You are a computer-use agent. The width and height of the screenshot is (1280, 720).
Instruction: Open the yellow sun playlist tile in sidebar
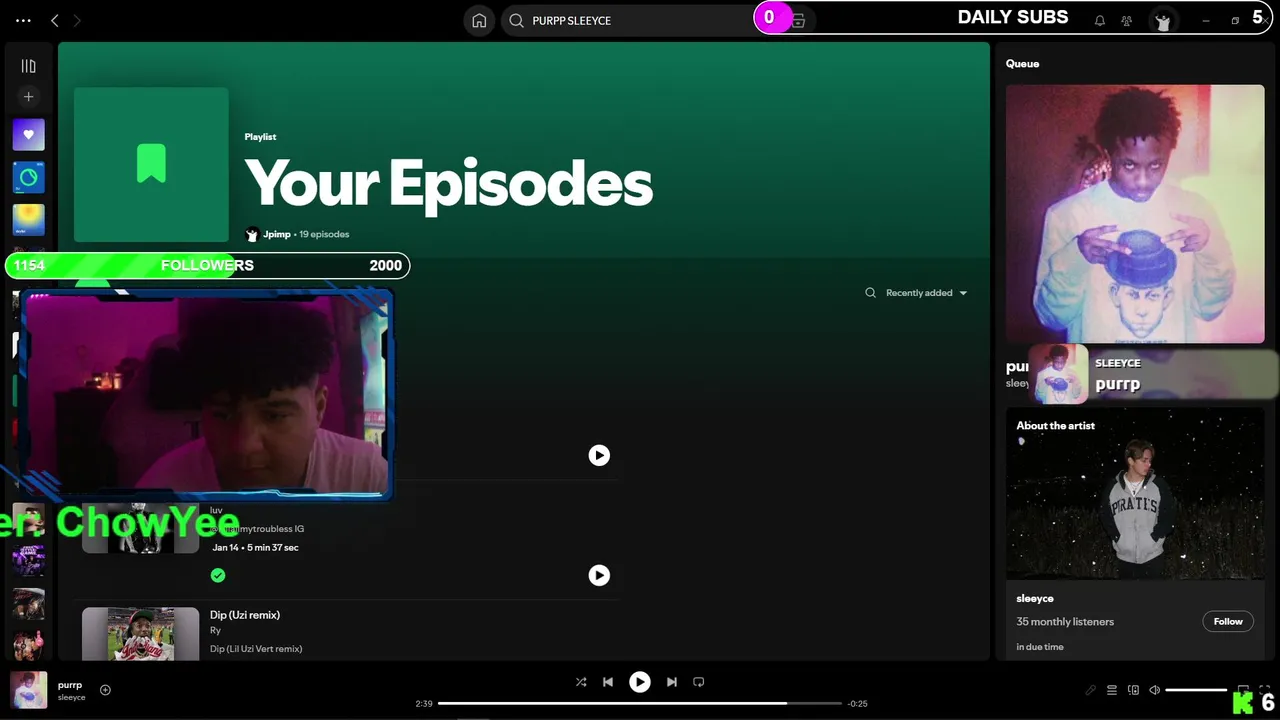pyautogui.click(x=28, y=220)
